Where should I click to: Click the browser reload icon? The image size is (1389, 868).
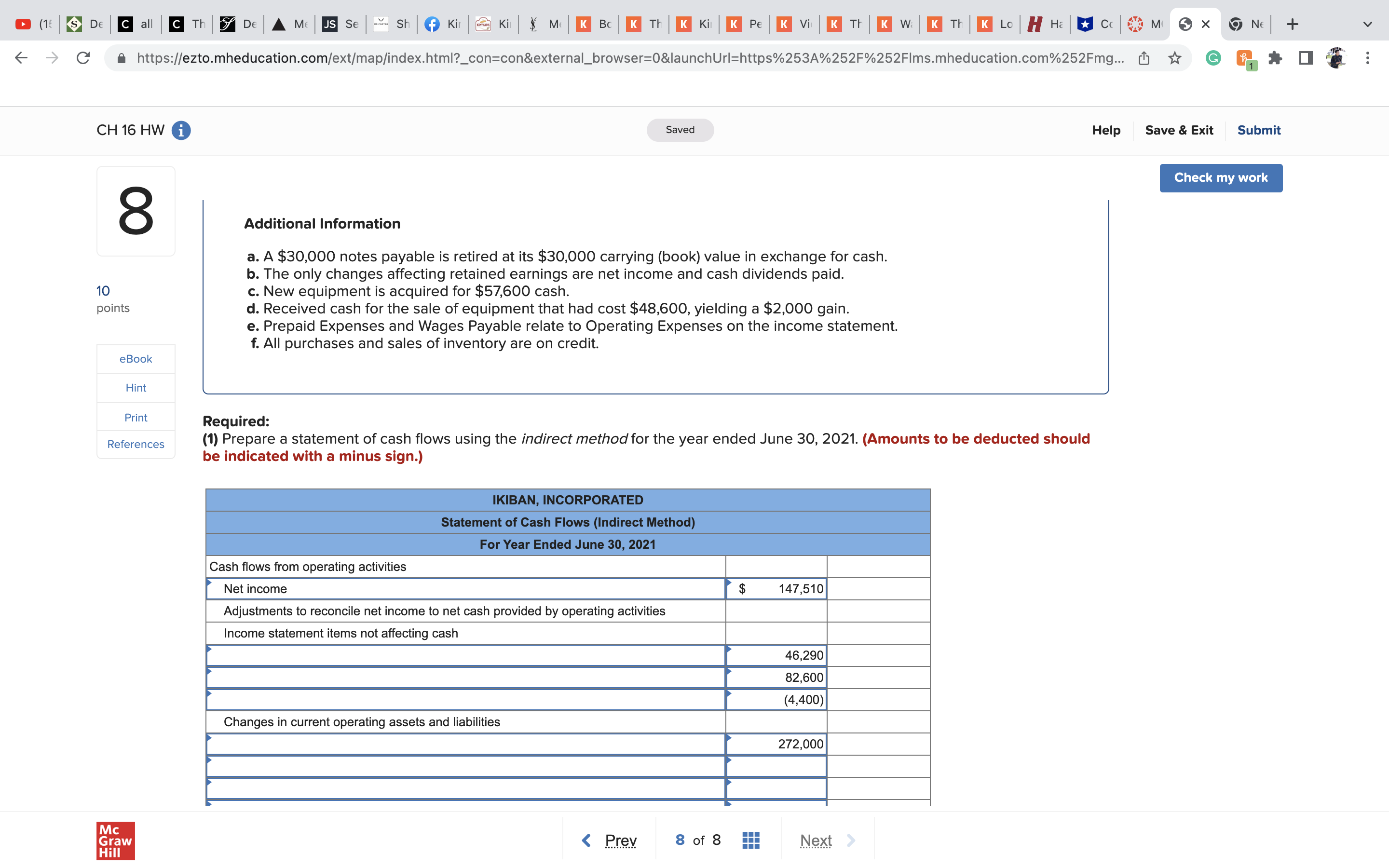(83, 58)
